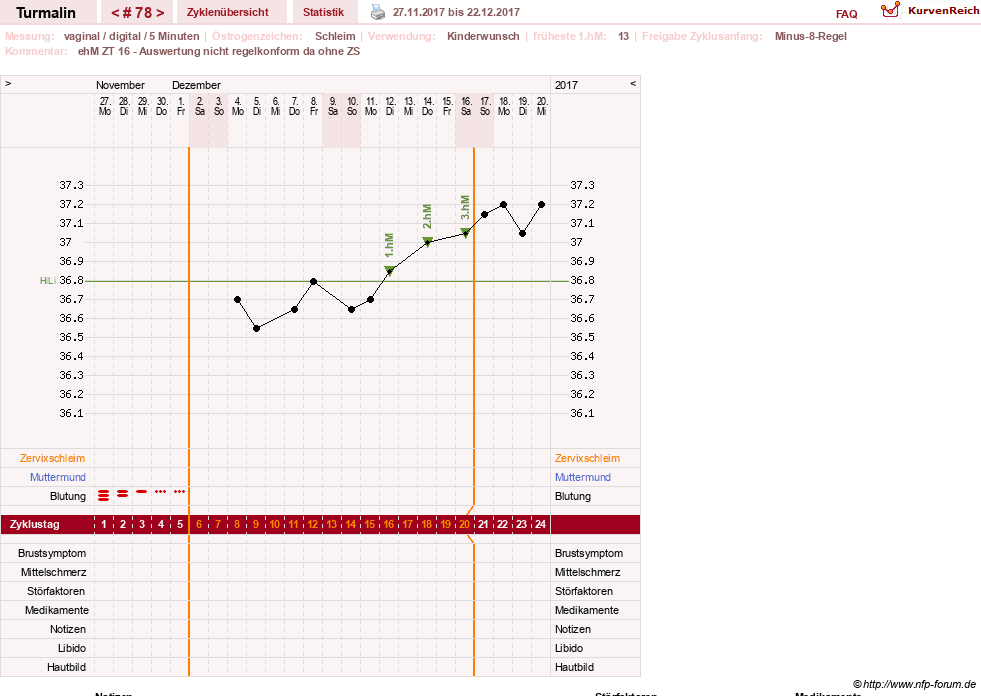Click temperature point on cycle day 23
The height and width of the screenshot is (696, 981).
(x=522, y=233)
